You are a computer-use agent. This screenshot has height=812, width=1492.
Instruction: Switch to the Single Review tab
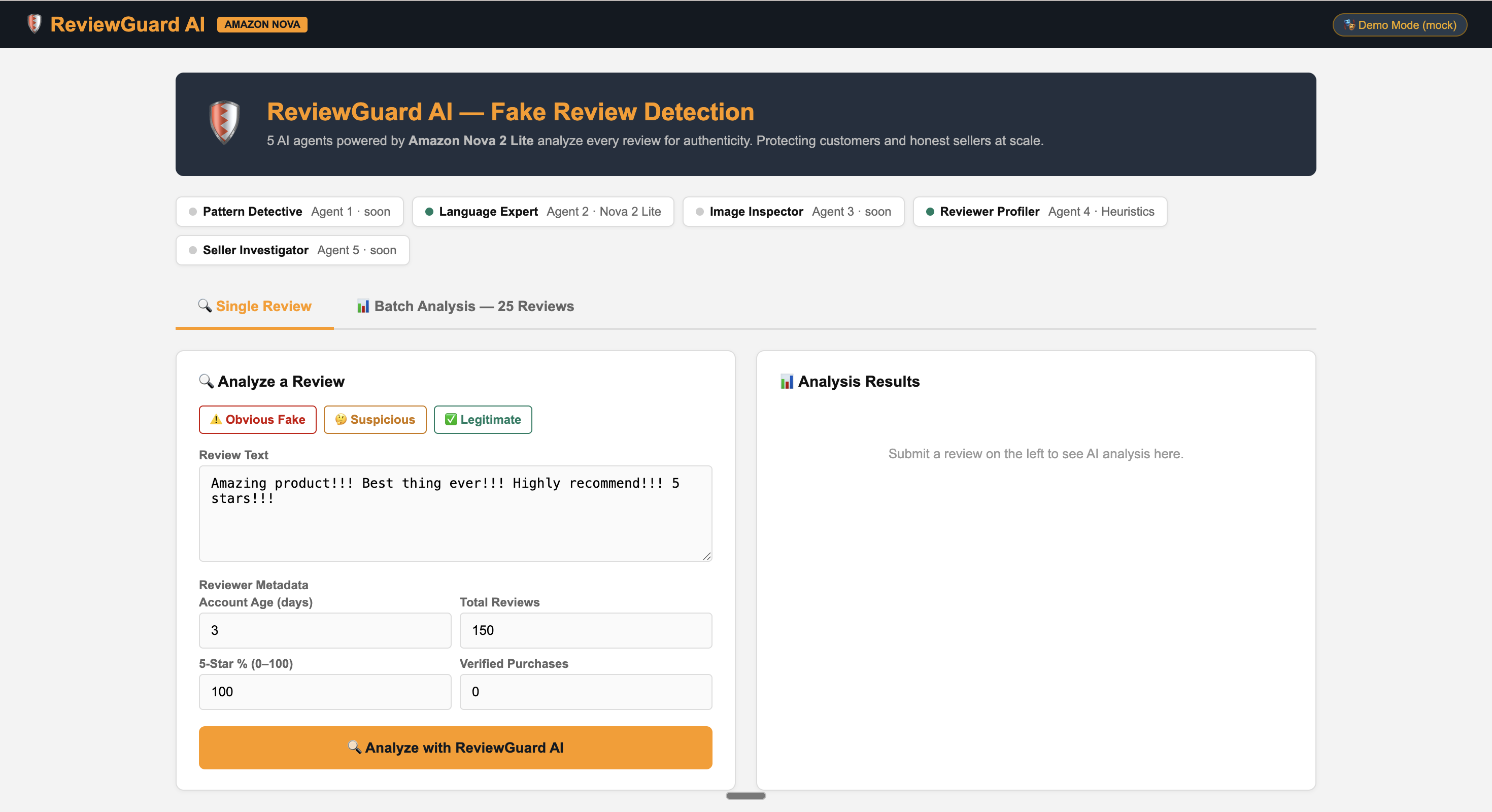point(255,307)
